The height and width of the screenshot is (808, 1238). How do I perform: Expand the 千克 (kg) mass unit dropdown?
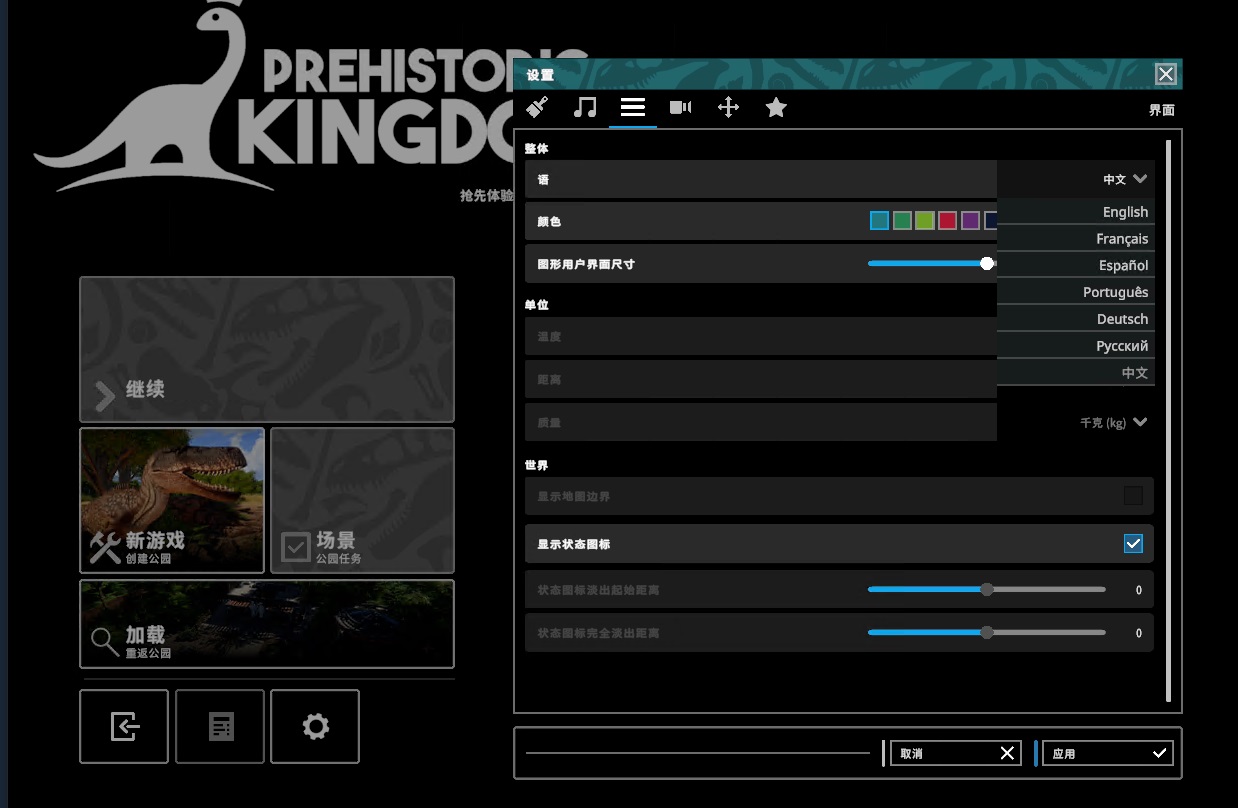tap(1113, 423)
